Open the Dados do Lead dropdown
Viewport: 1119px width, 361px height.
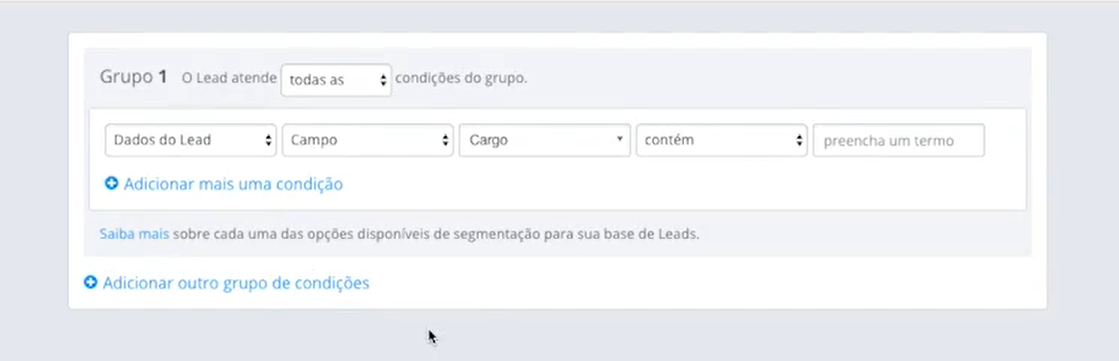tap(191, 141)
